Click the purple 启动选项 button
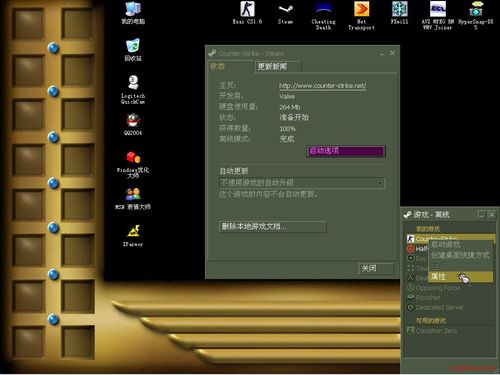 (346, 151)
